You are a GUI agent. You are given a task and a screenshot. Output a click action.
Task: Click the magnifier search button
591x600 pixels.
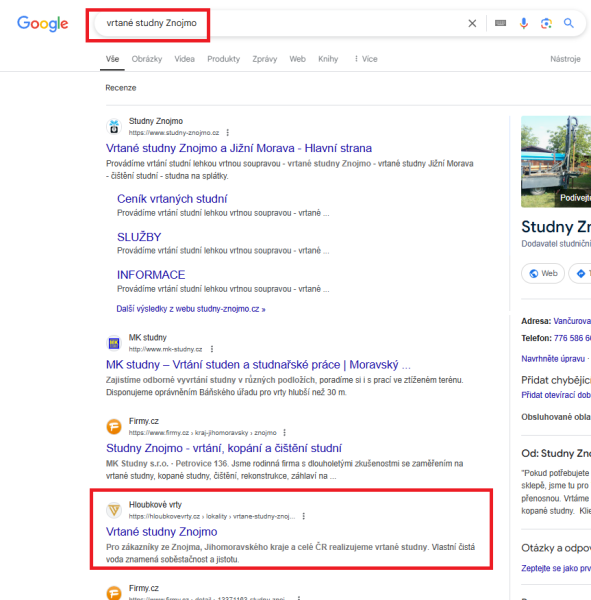pos(569,23)
